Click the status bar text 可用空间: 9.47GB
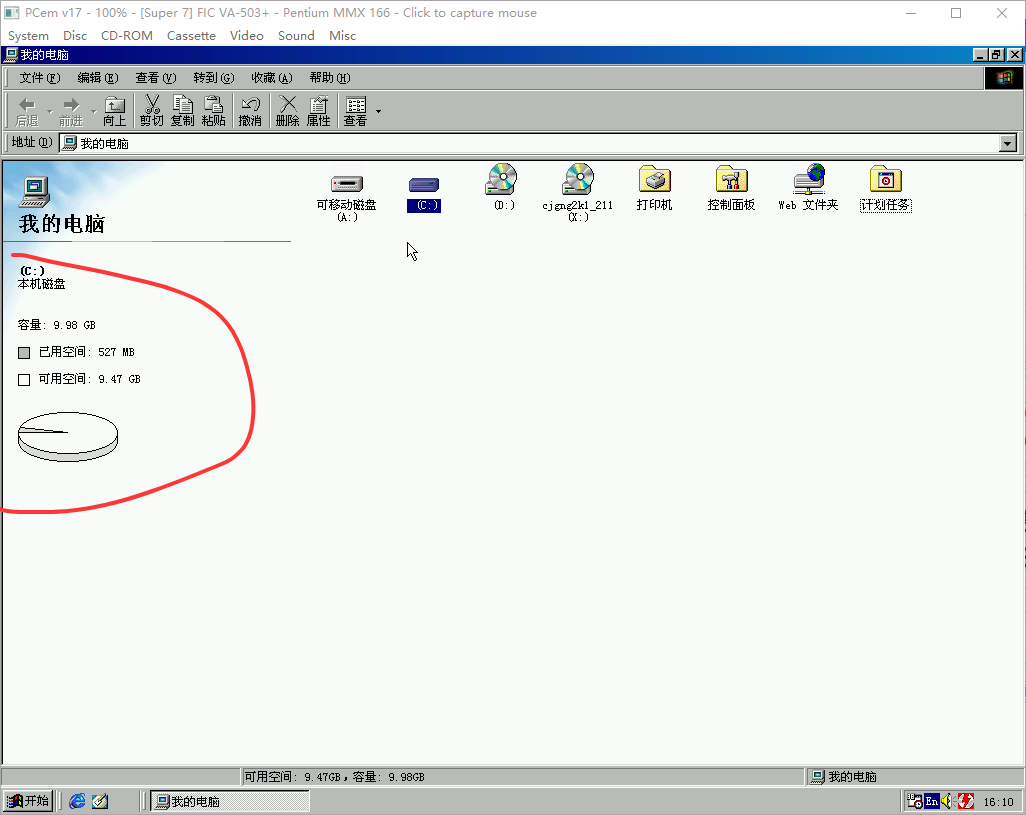Screen dimensions: 1026x815 [293, 776]
